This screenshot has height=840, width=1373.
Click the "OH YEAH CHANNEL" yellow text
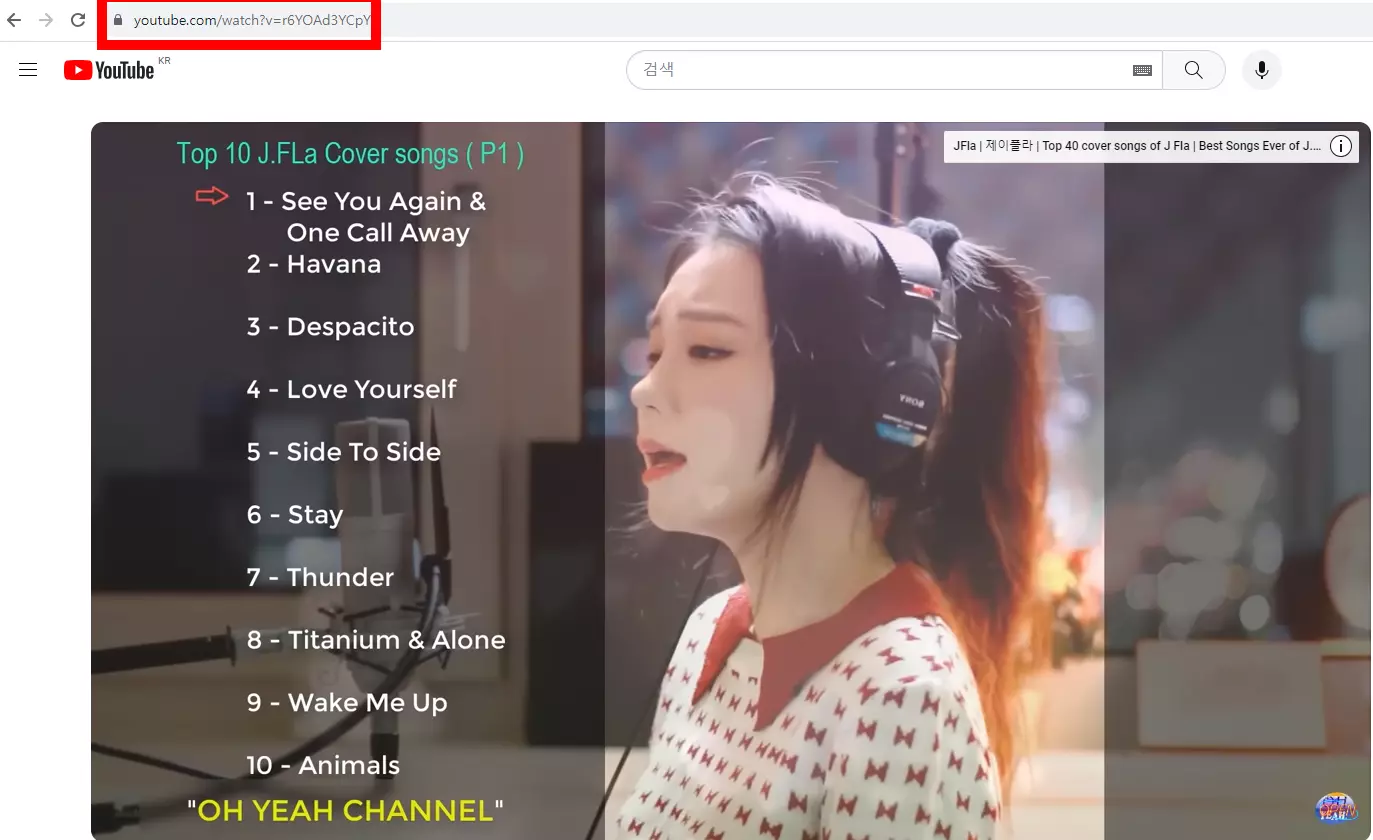(345, 810)
